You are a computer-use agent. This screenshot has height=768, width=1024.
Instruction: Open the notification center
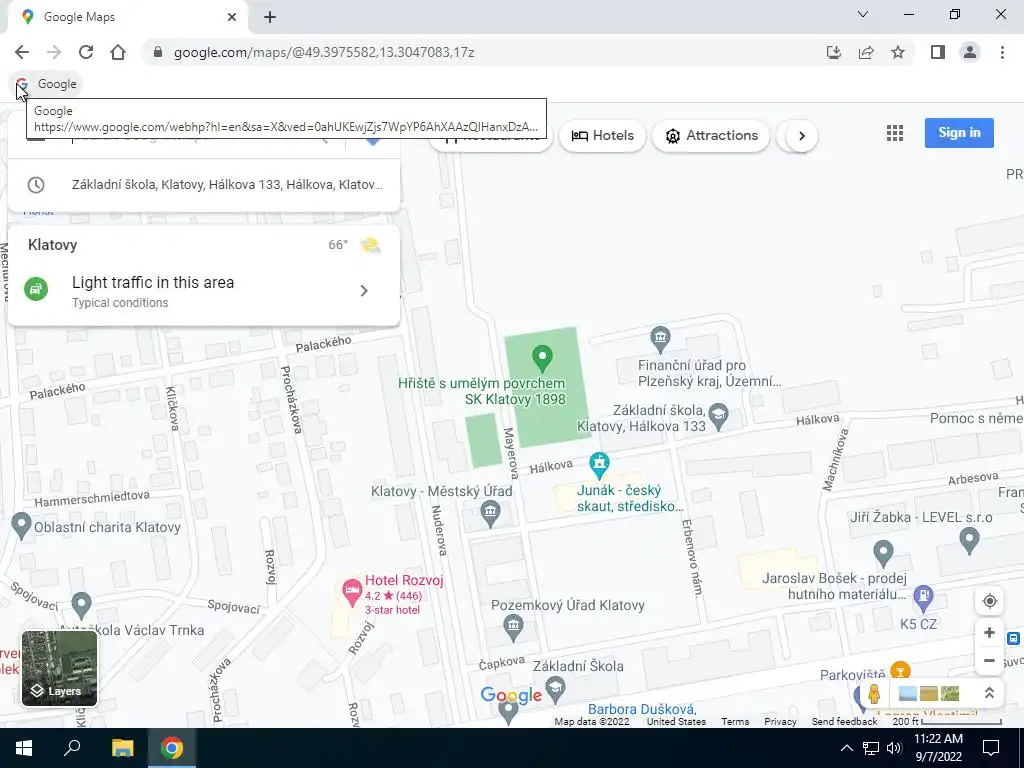coord(991,748)
